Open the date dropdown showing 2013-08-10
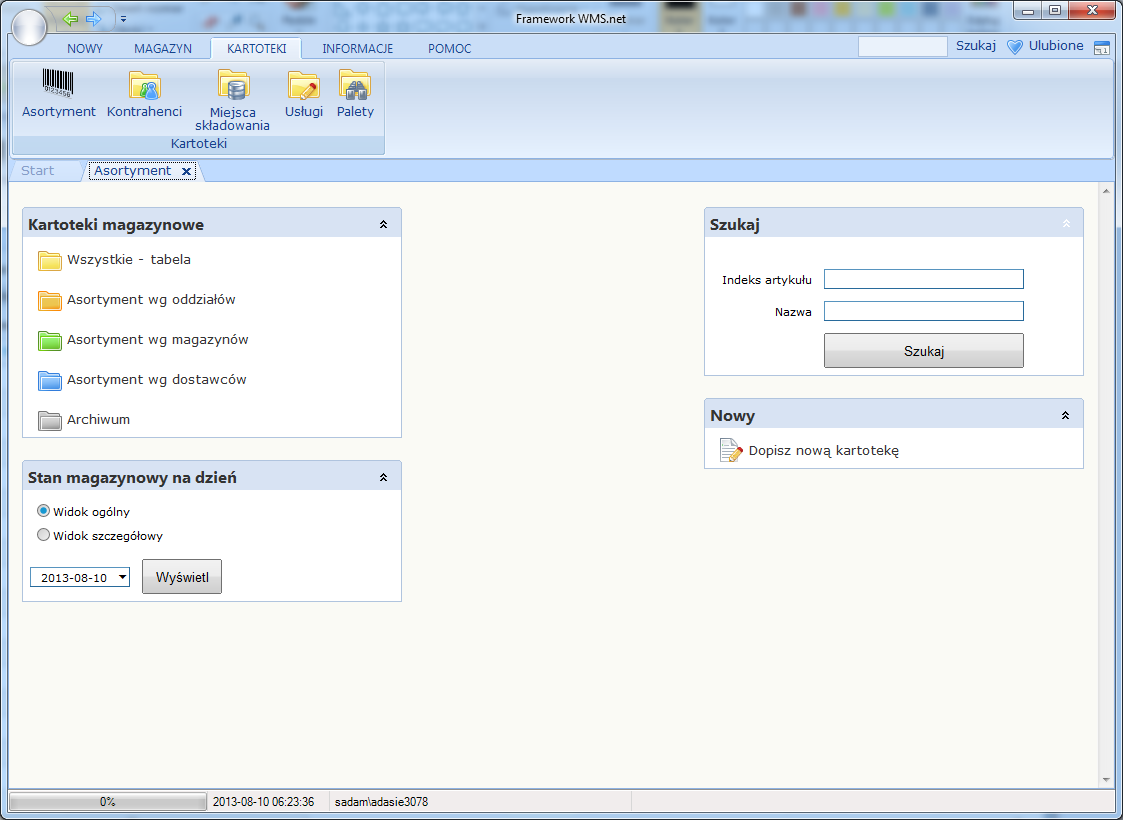 coord(122,577)
